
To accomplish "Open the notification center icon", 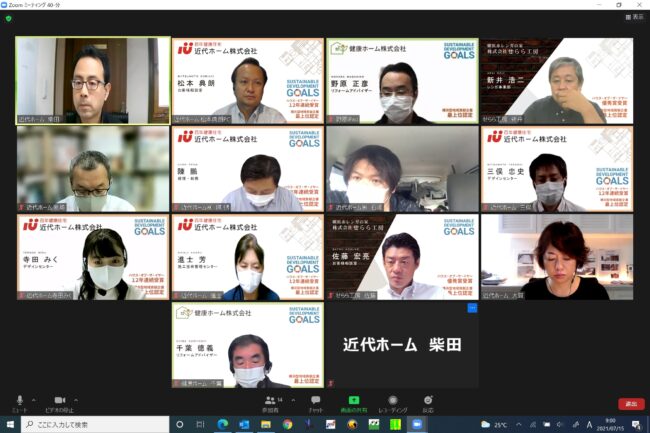I will [636, 424].
